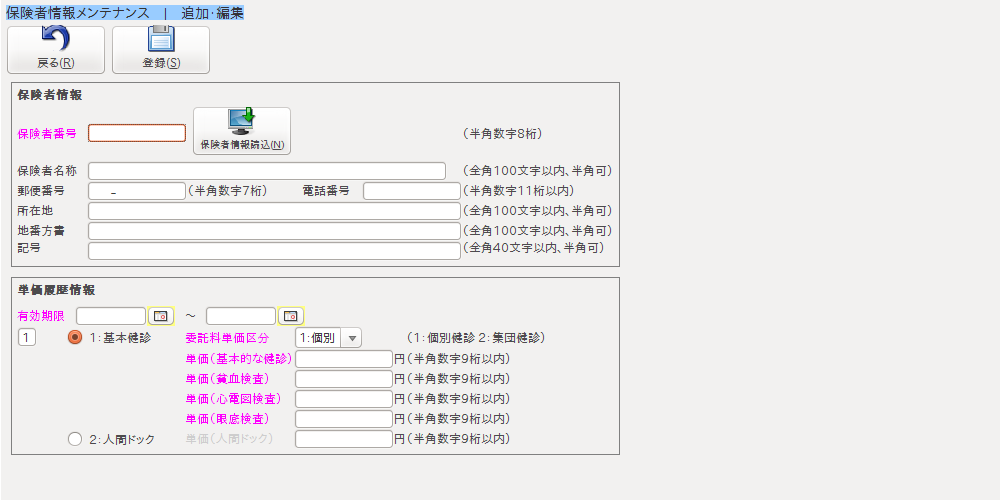Viewport: 1000px width, 500px height.
Task: Open calendar picker for 有効期限 end date
Action: (291, 316)
